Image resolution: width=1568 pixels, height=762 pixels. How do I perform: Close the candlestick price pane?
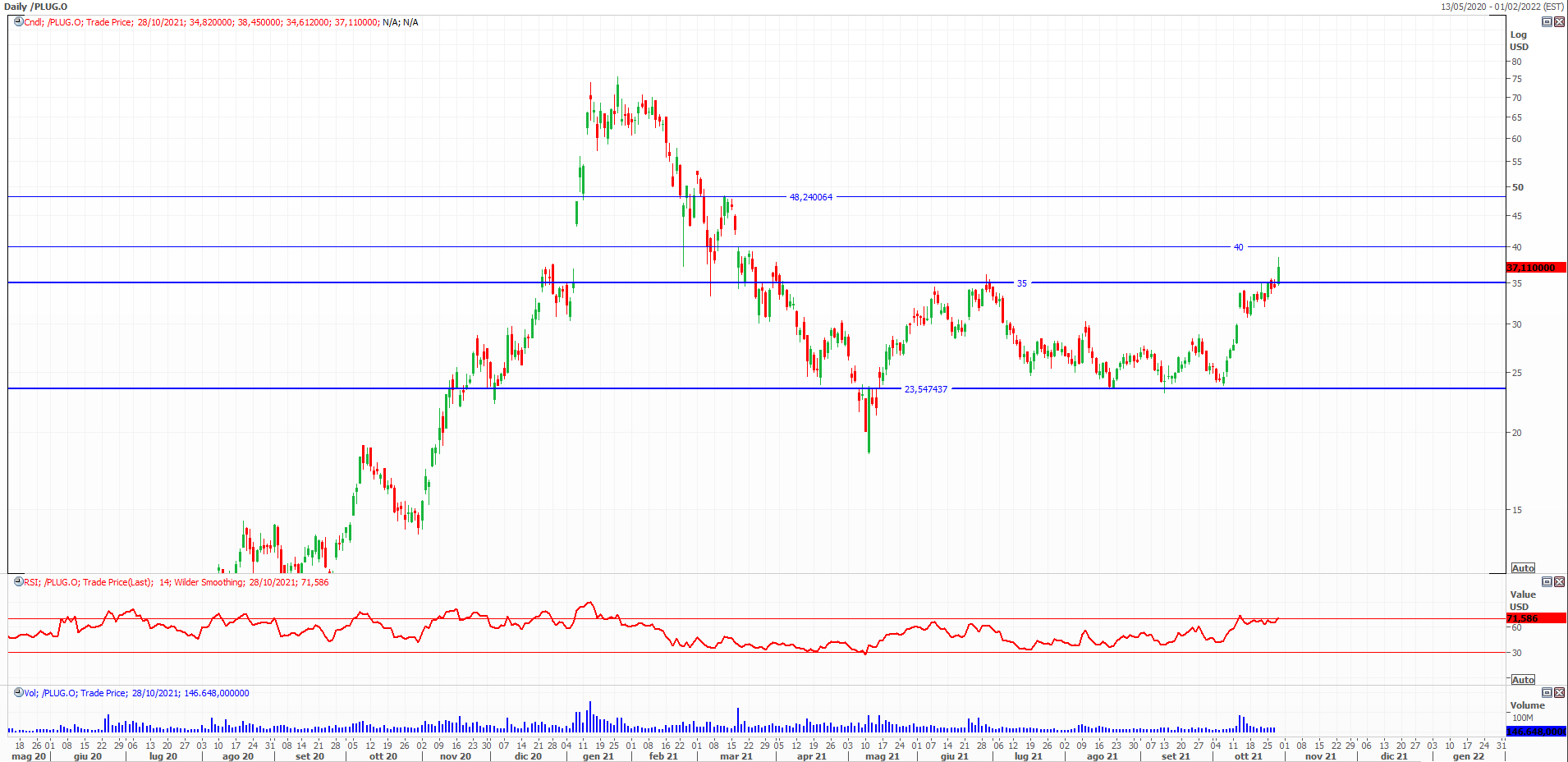tap(1559, 22)
